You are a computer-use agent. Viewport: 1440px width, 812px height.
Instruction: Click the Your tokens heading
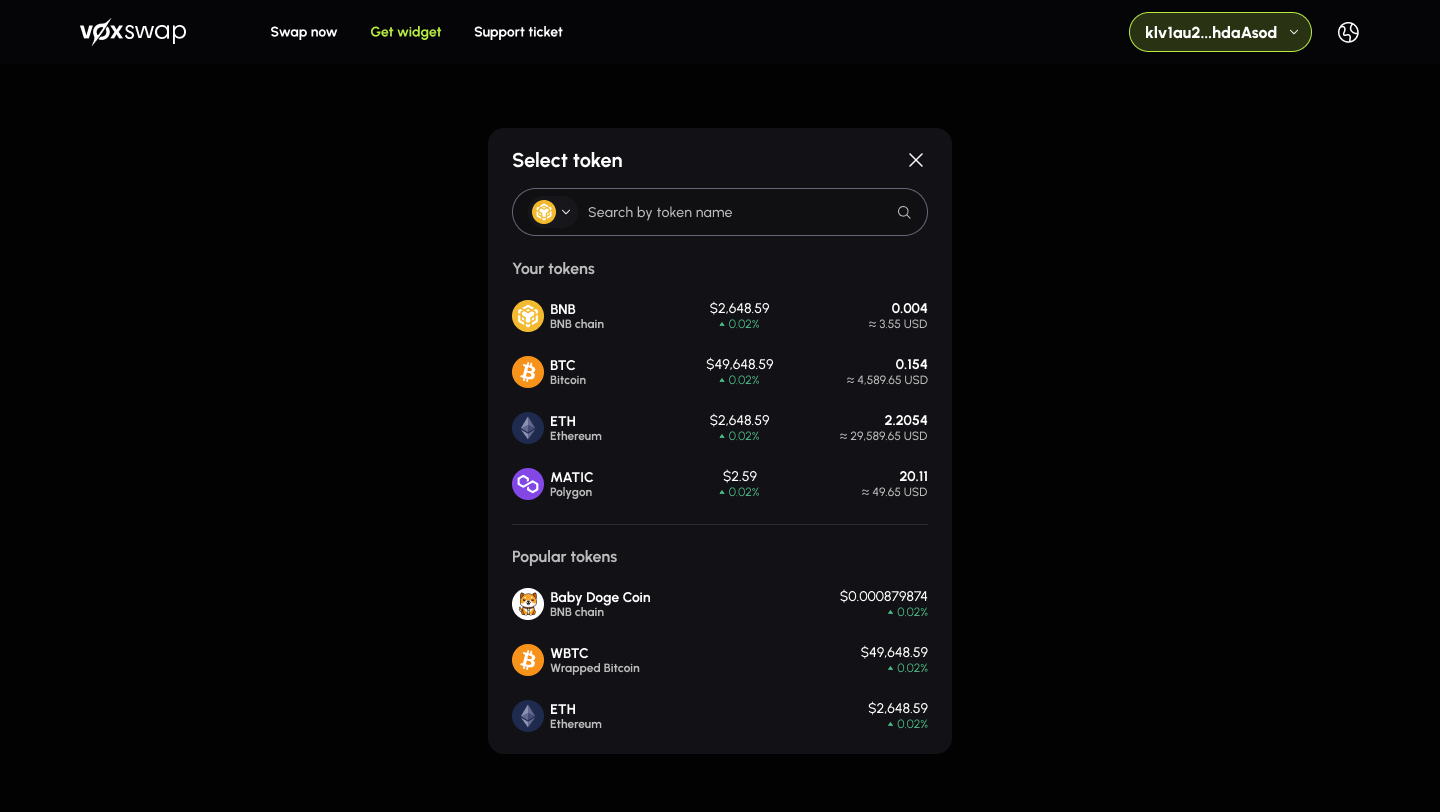point(553,268)
